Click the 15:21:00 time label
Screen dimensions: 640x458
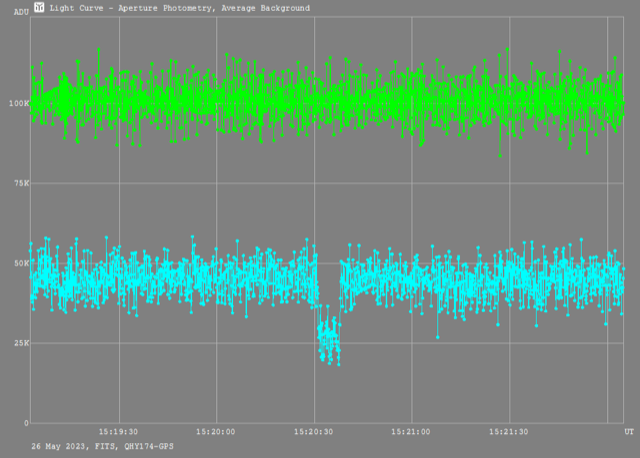[411, 432]
